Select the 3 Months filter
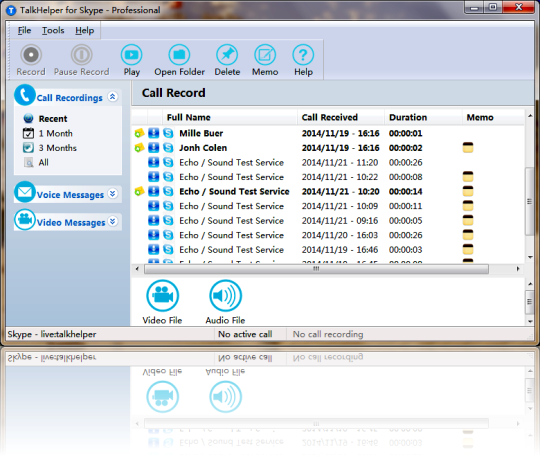This screenshot has width=540, height=457. pyautogui.click(x=58, y=148)
